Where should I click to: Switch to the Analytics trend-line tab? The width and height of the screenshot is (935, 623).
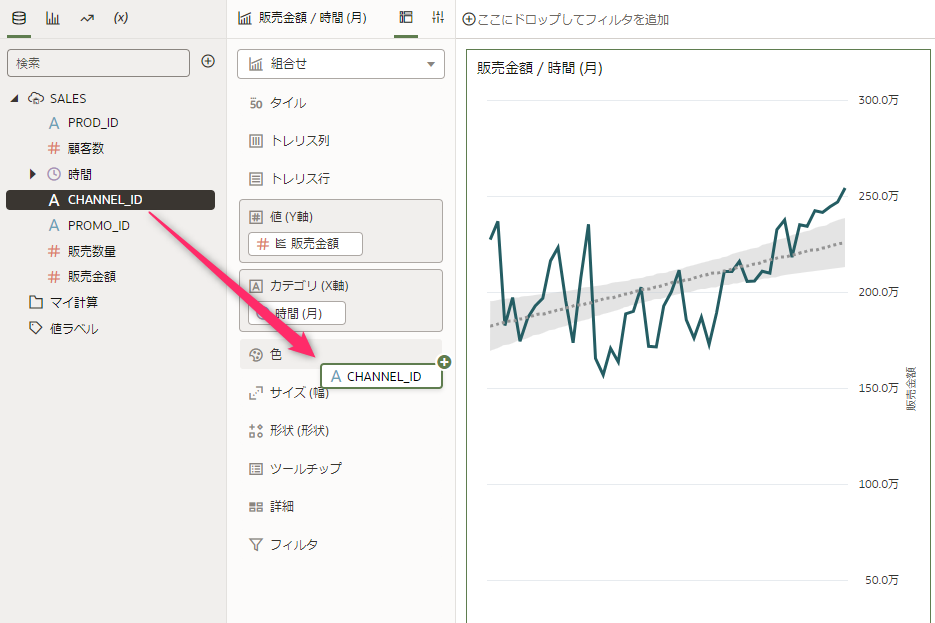pos(87,18)
